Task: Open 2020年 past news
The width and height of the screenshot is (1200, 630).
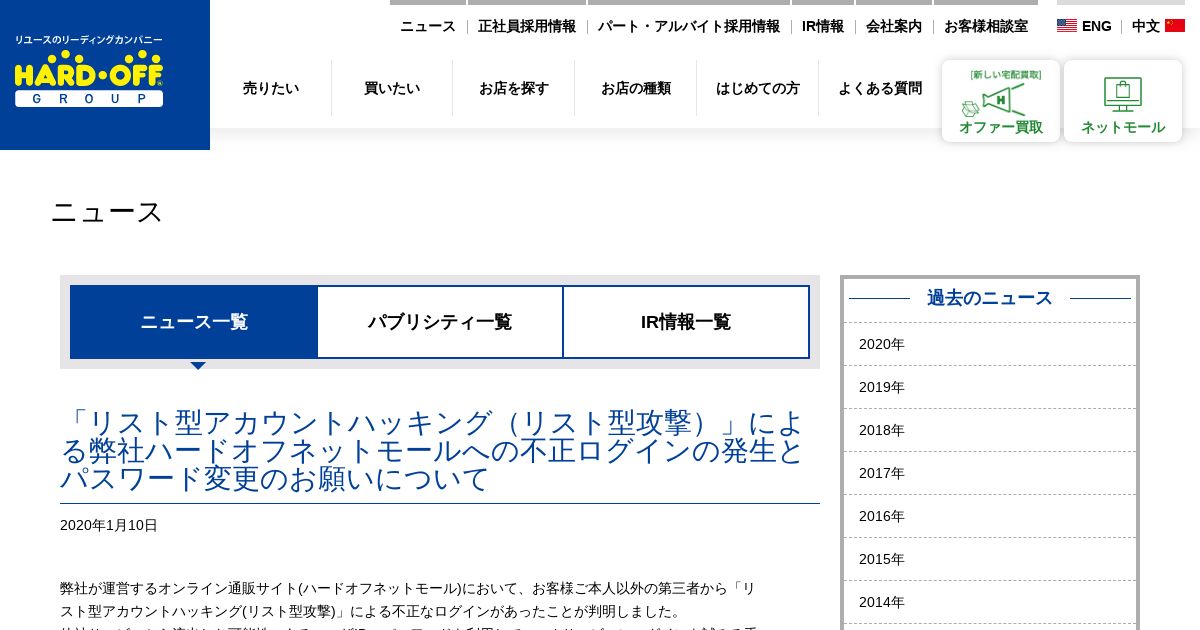Action: [990, 344]
